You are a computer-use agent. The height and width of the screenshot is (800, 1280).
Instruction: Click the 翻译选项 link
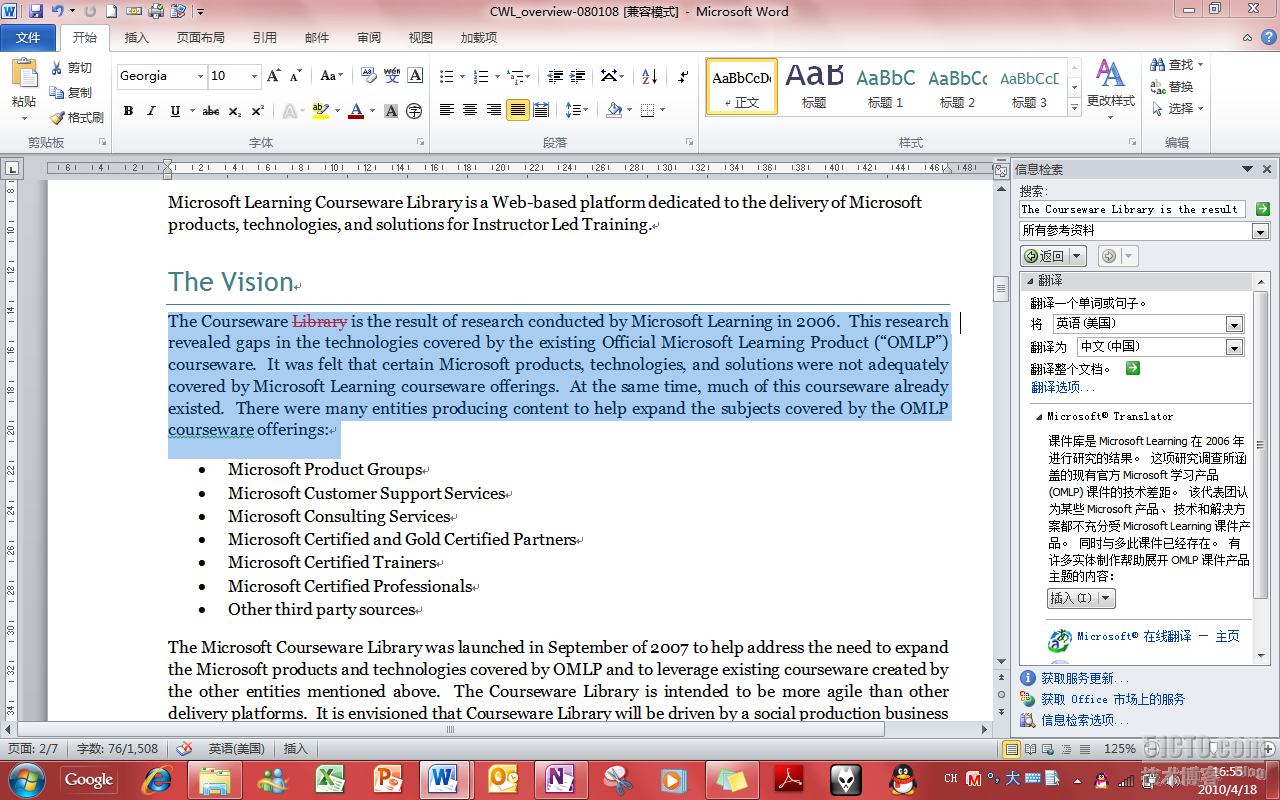1062,387
